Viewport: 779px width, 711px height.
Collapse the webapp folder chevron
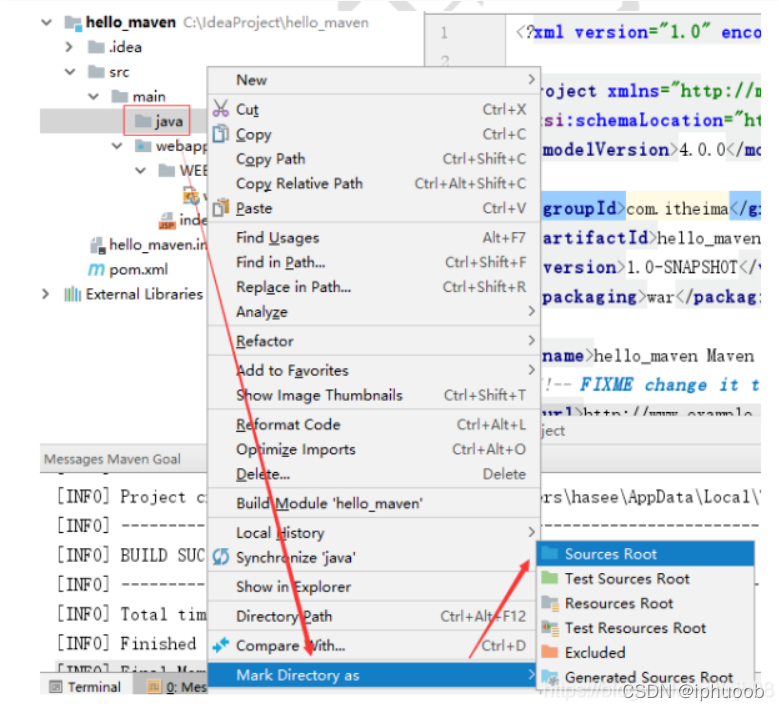[117, 146]
